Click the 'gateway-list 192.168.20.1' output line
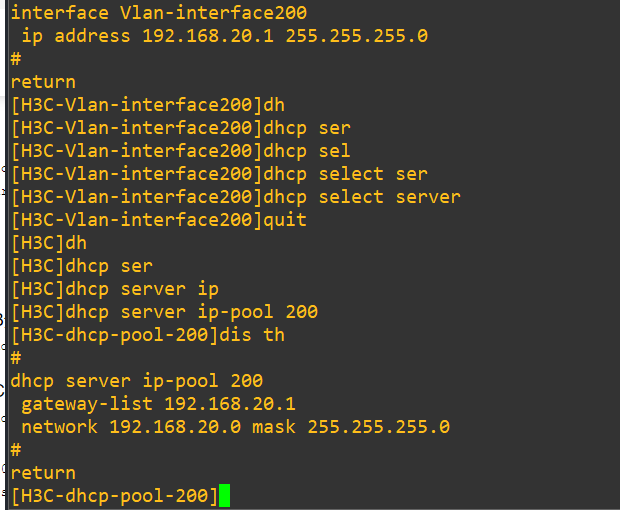 158,404
